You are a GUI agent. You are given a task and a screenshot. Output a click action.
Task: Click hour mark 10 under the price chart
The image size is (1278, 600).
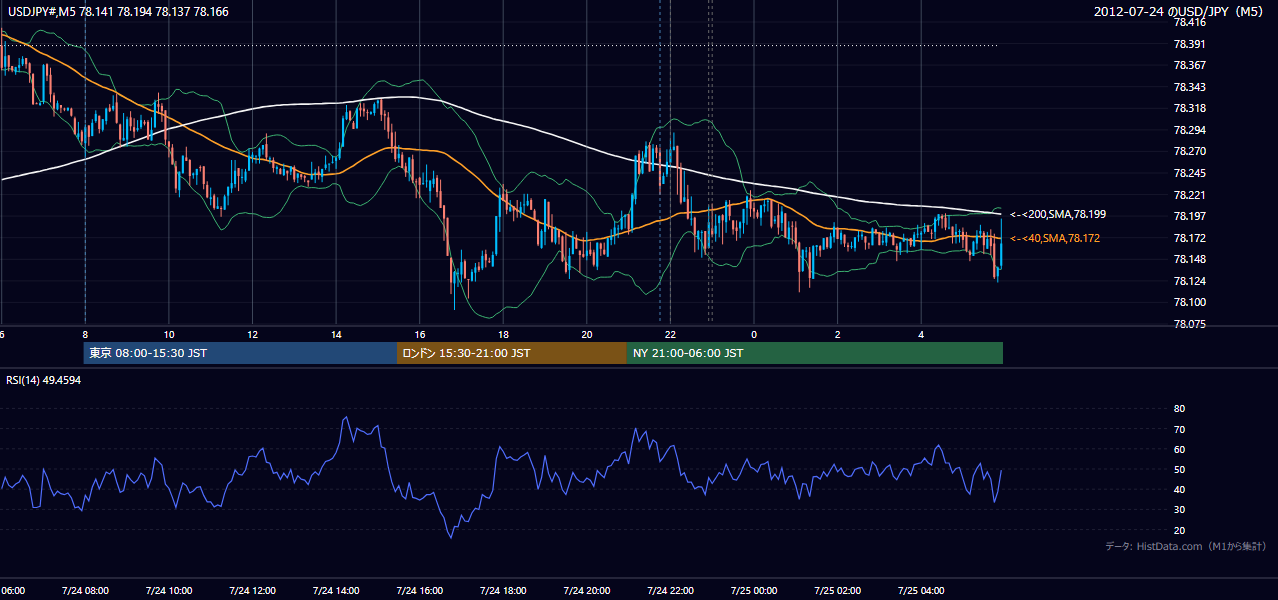(x=169, y=334)
